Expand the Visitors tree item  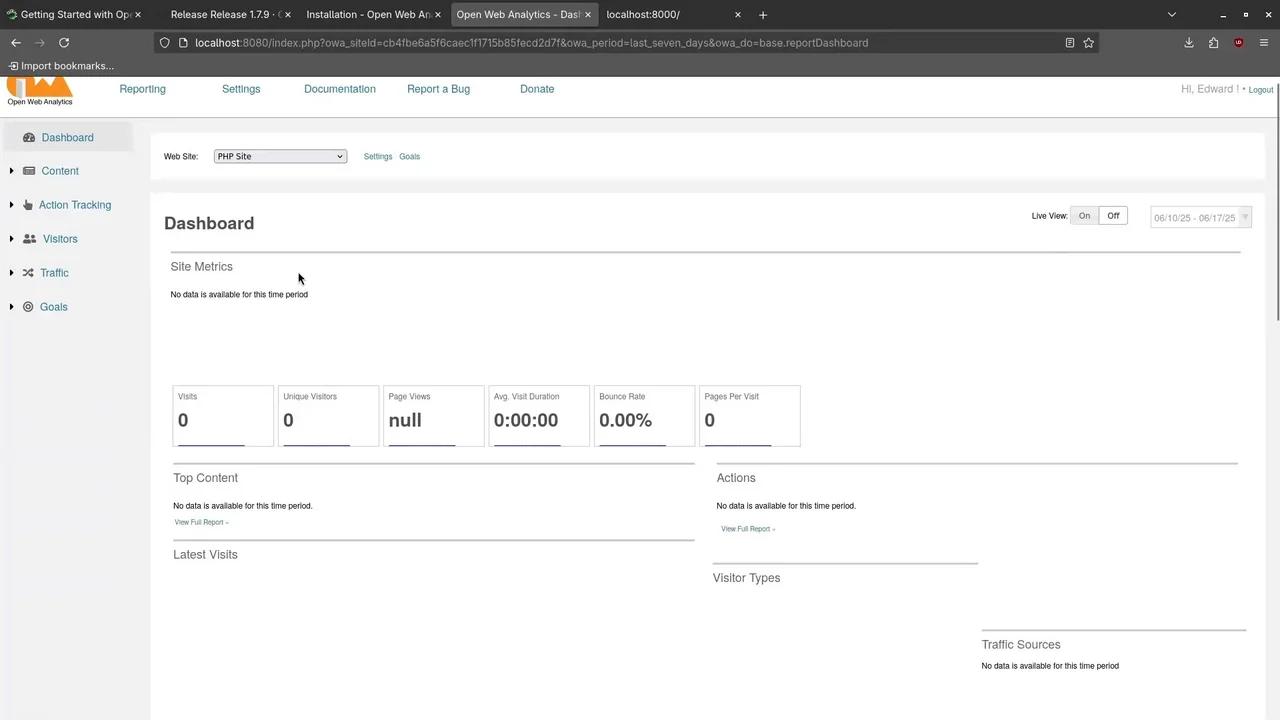coord(11,238)
